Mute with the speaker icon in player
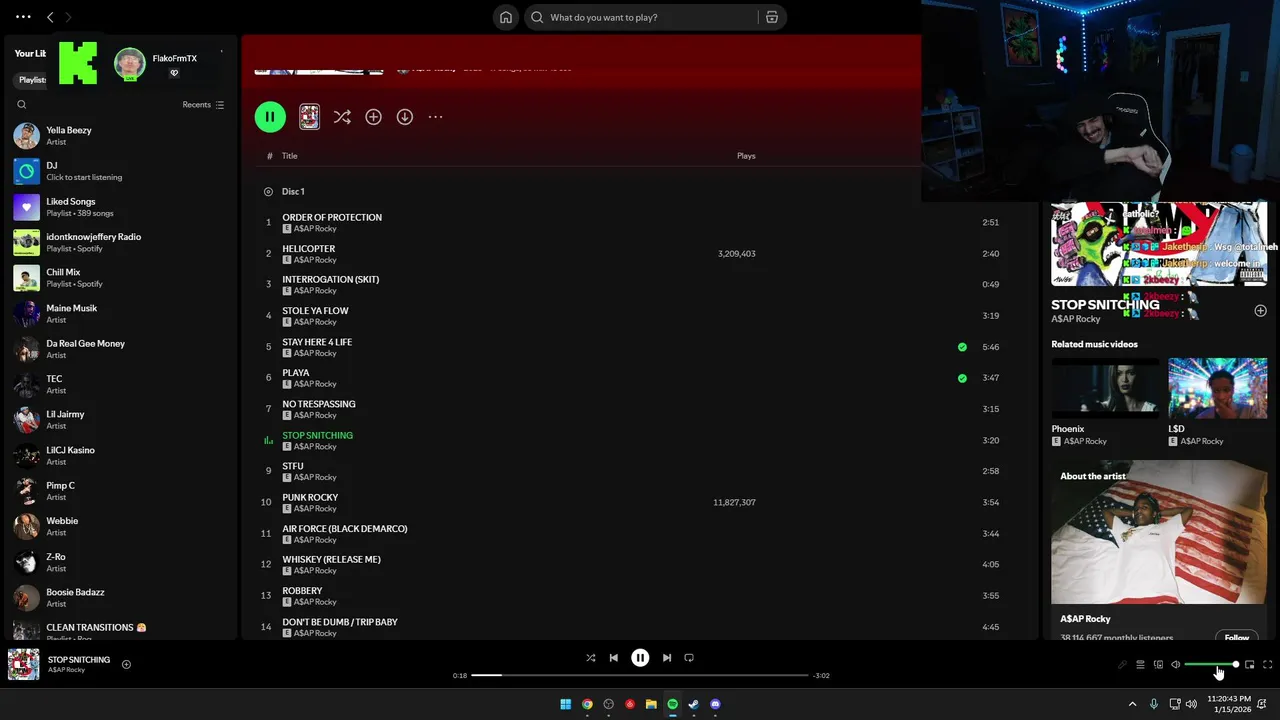 coord(1176,665)
